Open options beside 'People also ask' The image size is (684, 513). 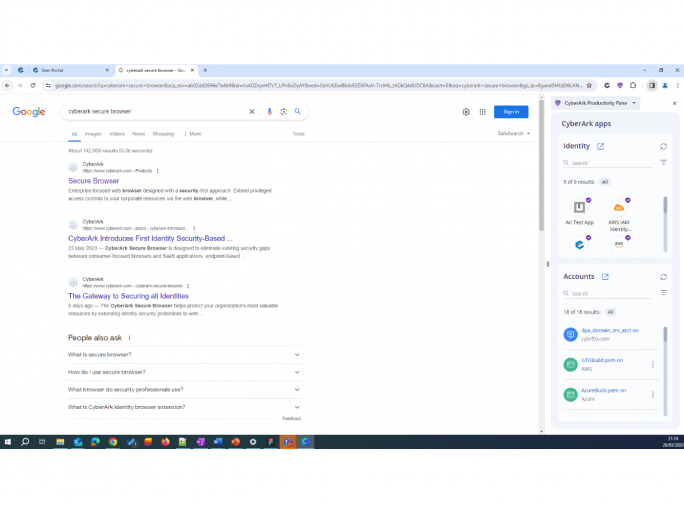[x=129, y=338]
